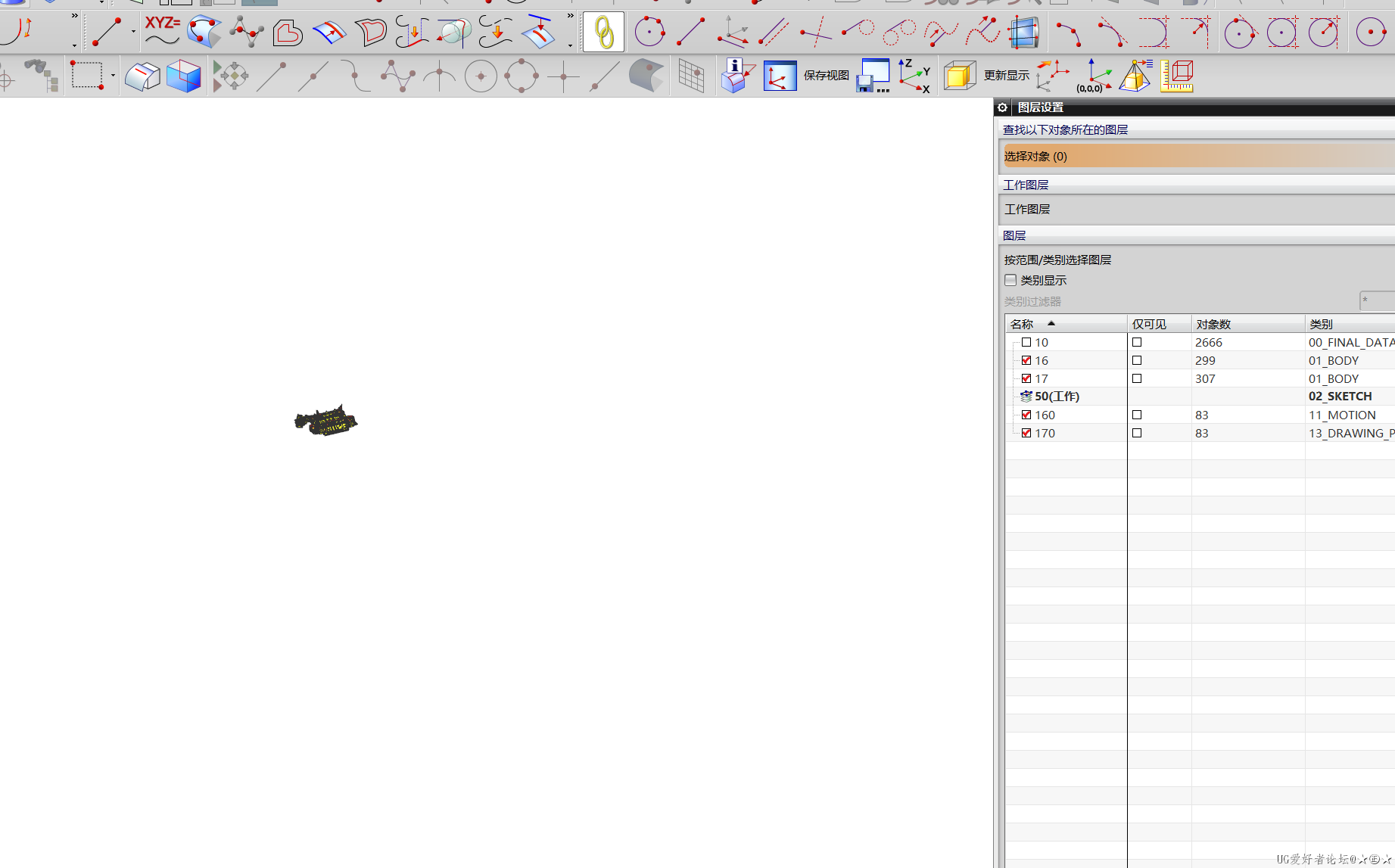Collapse the 工作图层 section header
The width and height of the screenshot is (1395, 868).
1197,185
